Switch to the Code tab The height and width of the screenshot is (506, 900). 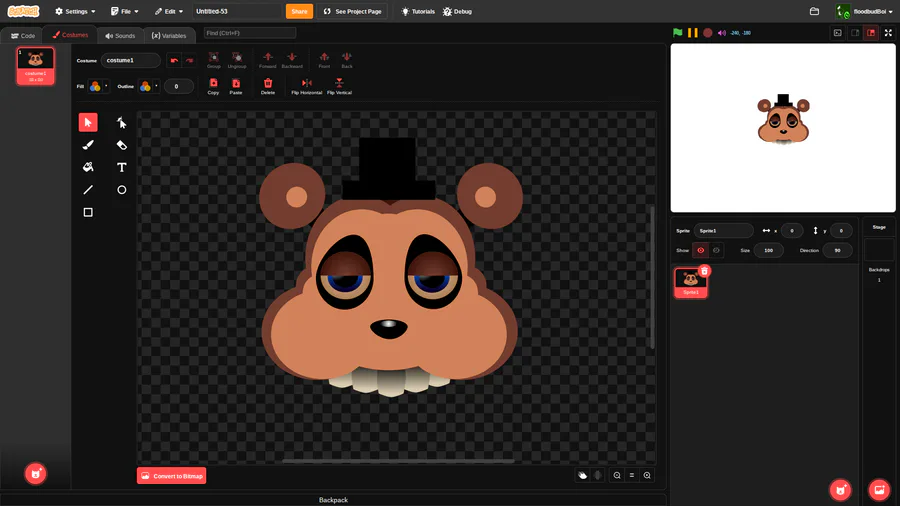[22, 36]
